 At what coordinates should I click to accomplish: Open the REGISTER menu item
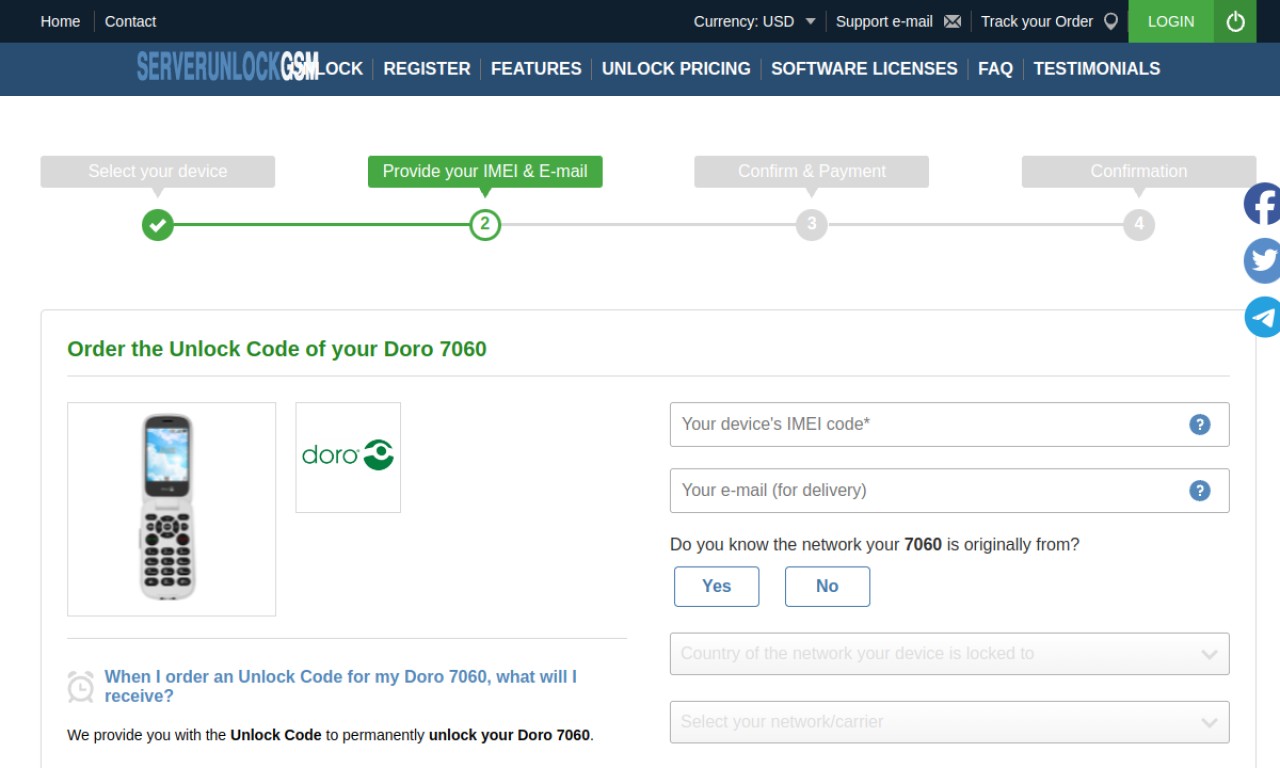click(x=427, y=68)
